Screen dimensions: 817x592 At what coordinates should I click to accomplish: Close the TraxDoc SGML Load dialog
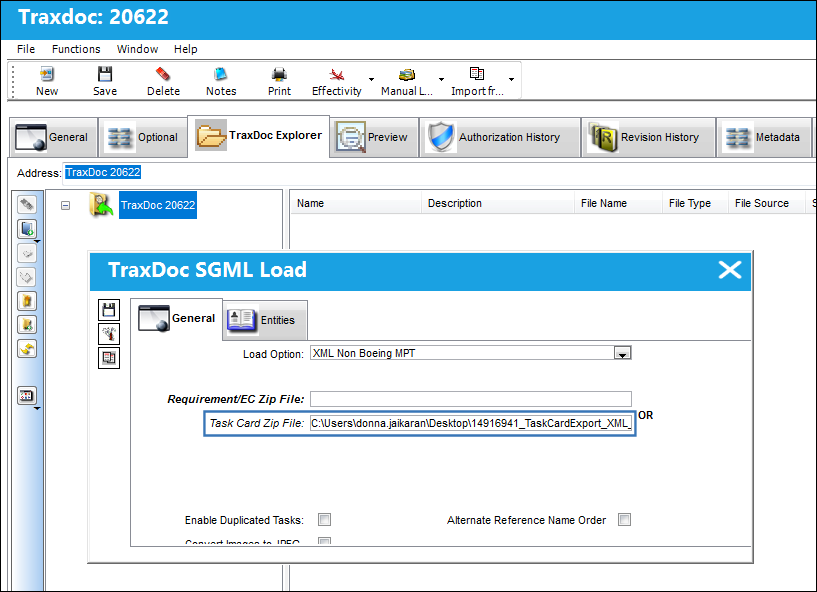point(729,270)
